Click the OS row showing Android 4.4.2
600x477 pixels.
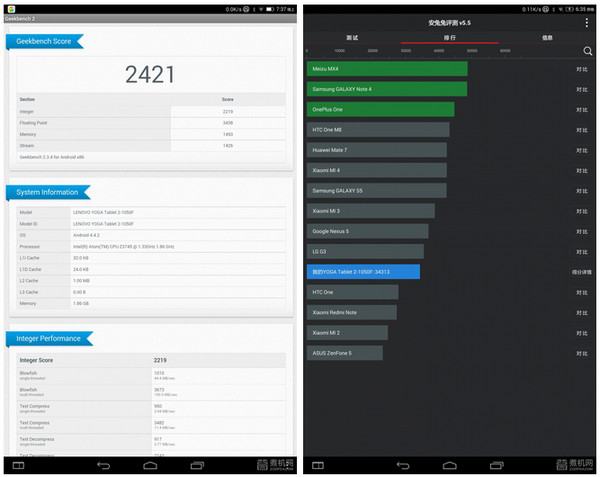tap(151, 235)
